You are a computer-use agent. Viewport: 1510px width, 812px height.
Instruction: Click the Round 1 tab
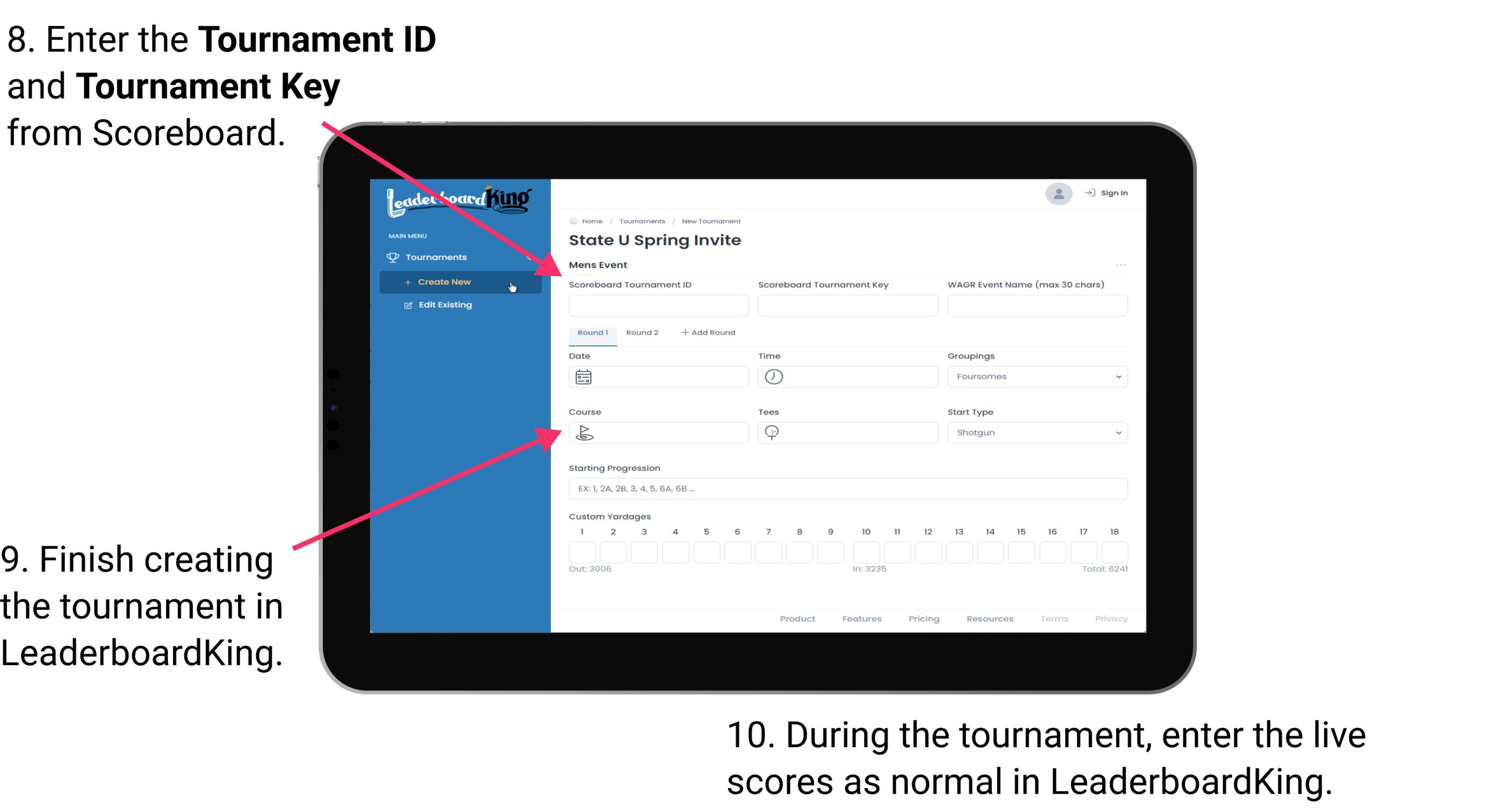tap(592, 333)
